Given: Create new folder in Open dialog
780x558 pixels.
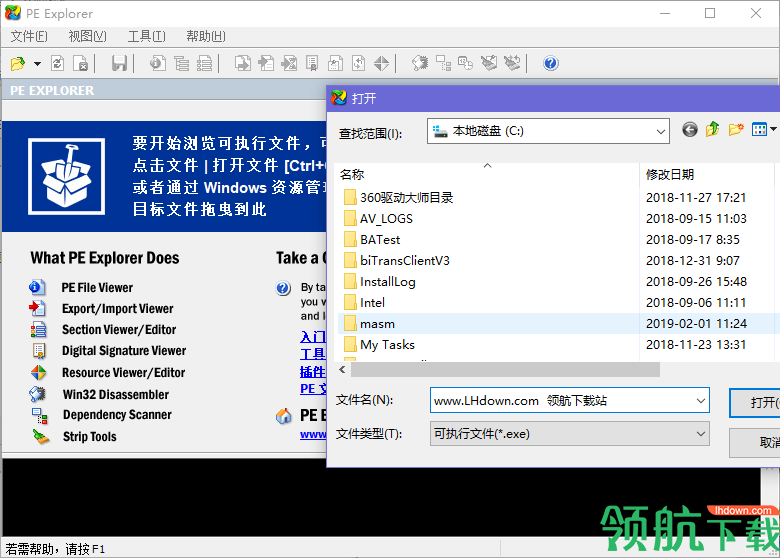Looking at the screenshot, I should 736,130.
